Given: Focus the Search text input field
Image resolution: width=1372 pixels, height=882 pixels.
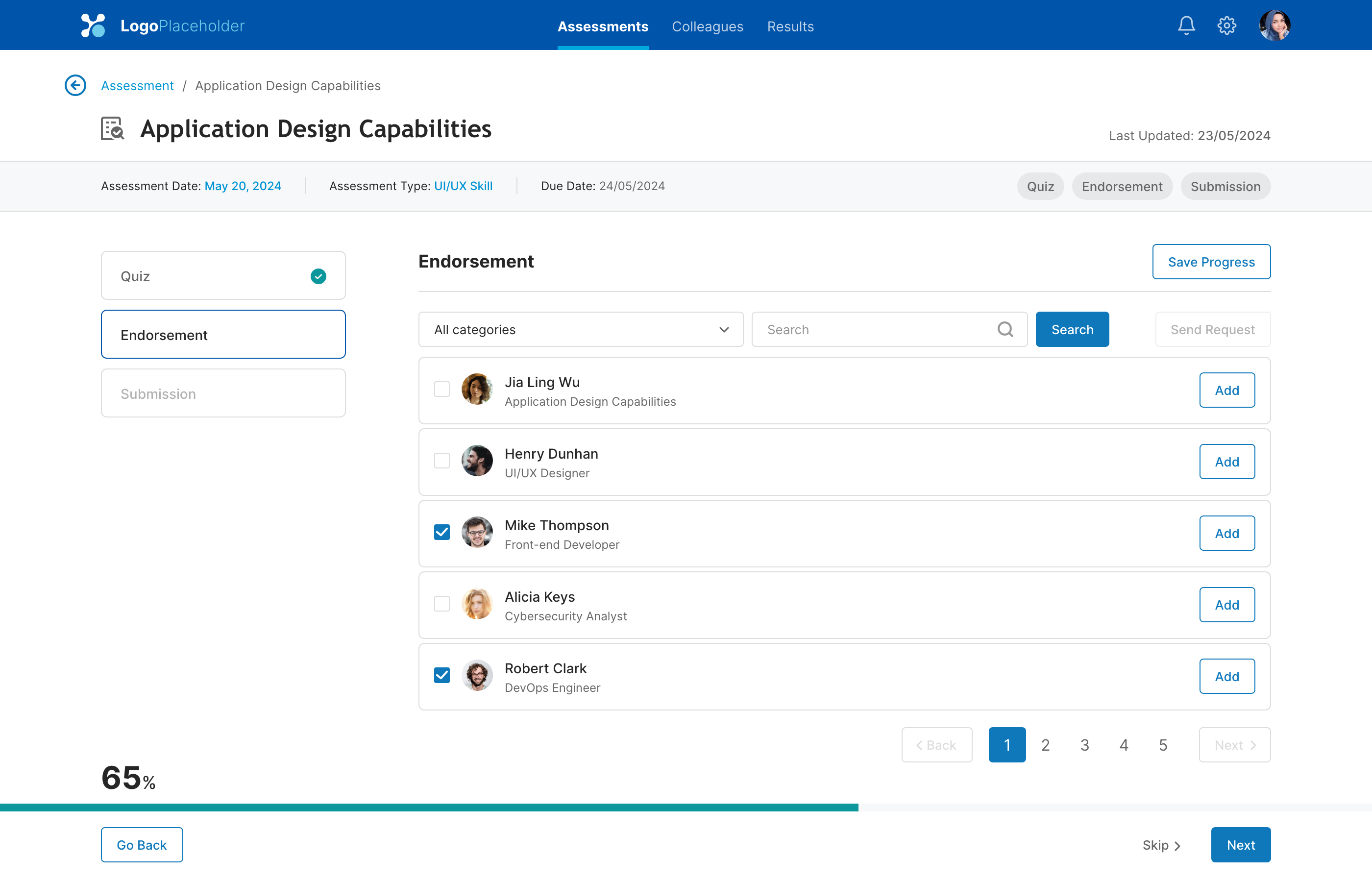Looking at the screenshot, I should coord(876,329).
